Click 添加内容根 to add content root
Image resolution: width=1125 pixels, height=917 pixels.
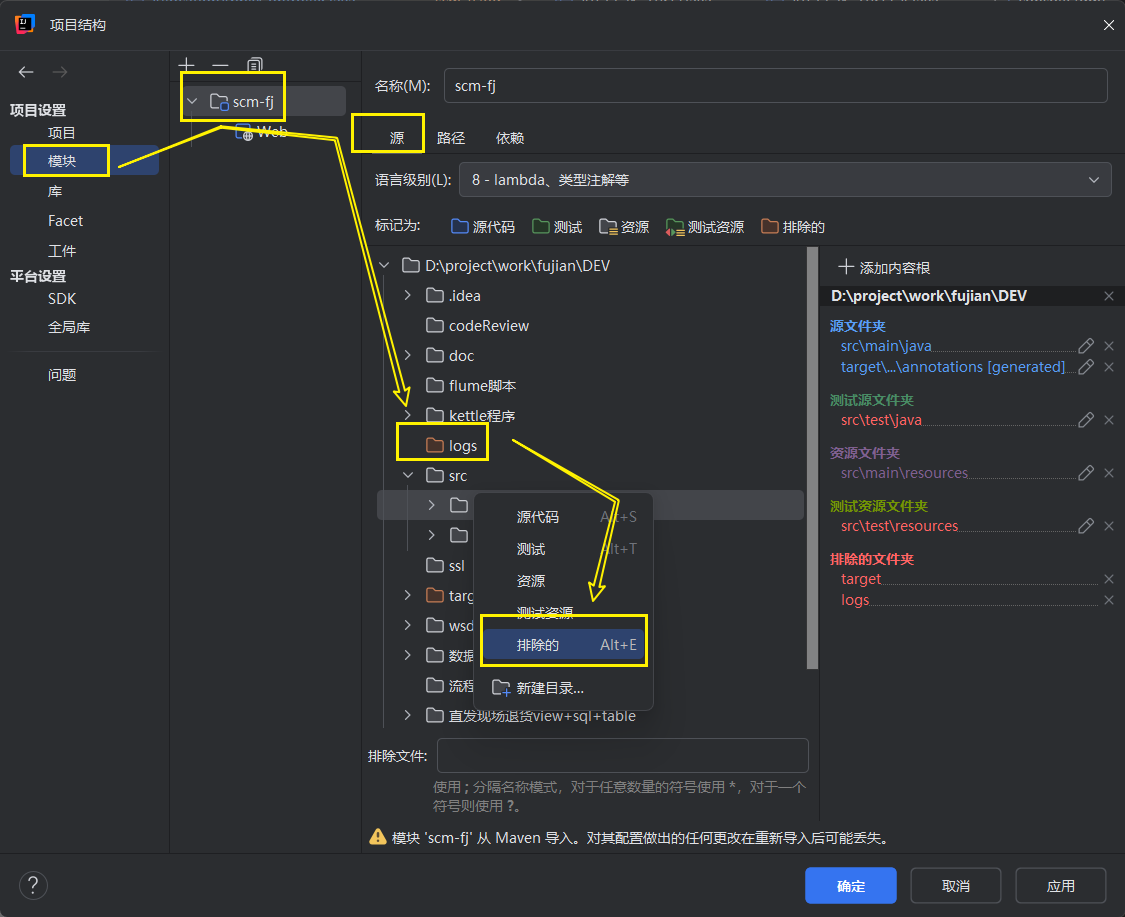click(x=884, y=267)
